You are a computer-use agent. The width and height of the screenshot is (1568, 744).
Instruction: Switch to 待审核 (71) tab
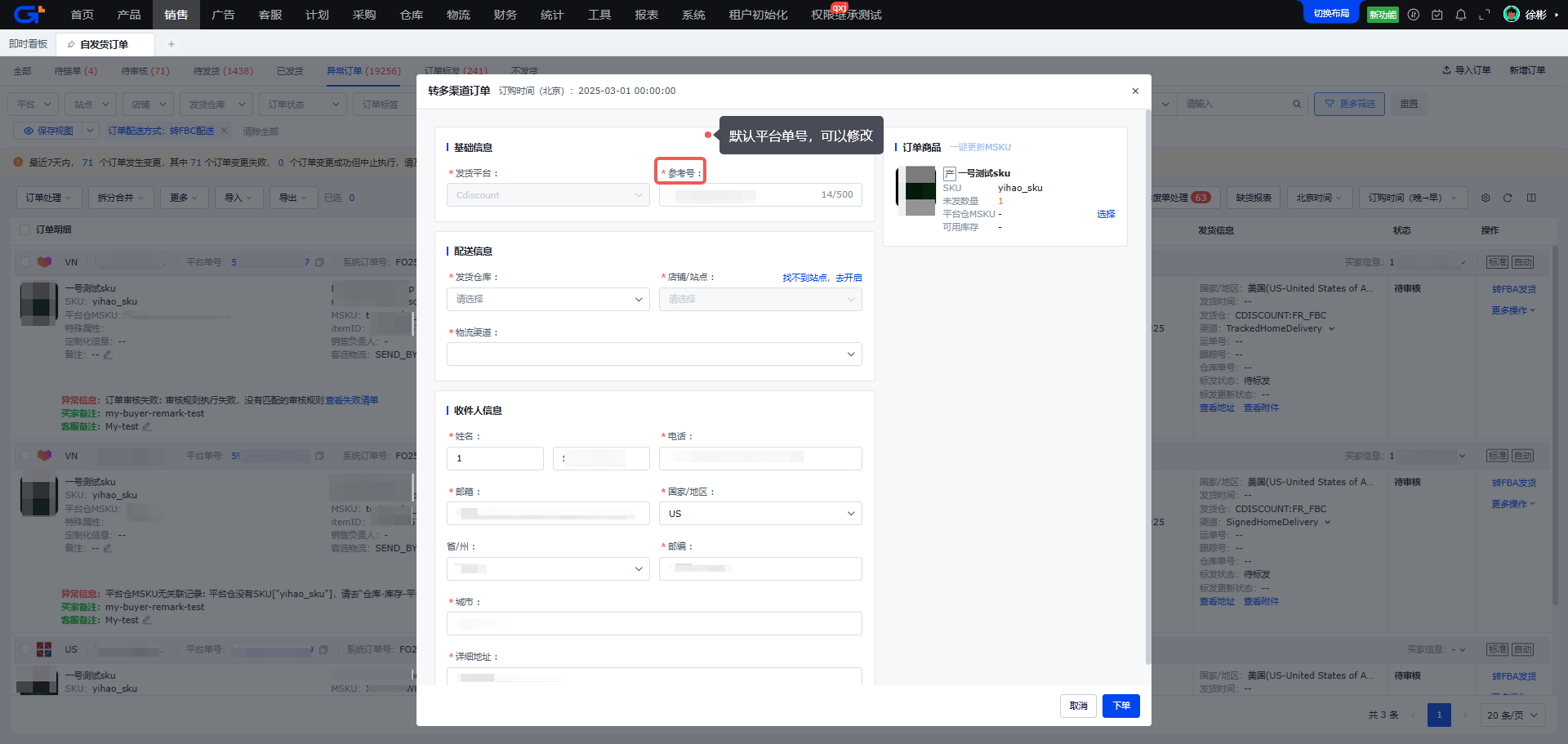pyautogui.click(x=145, y=71)
